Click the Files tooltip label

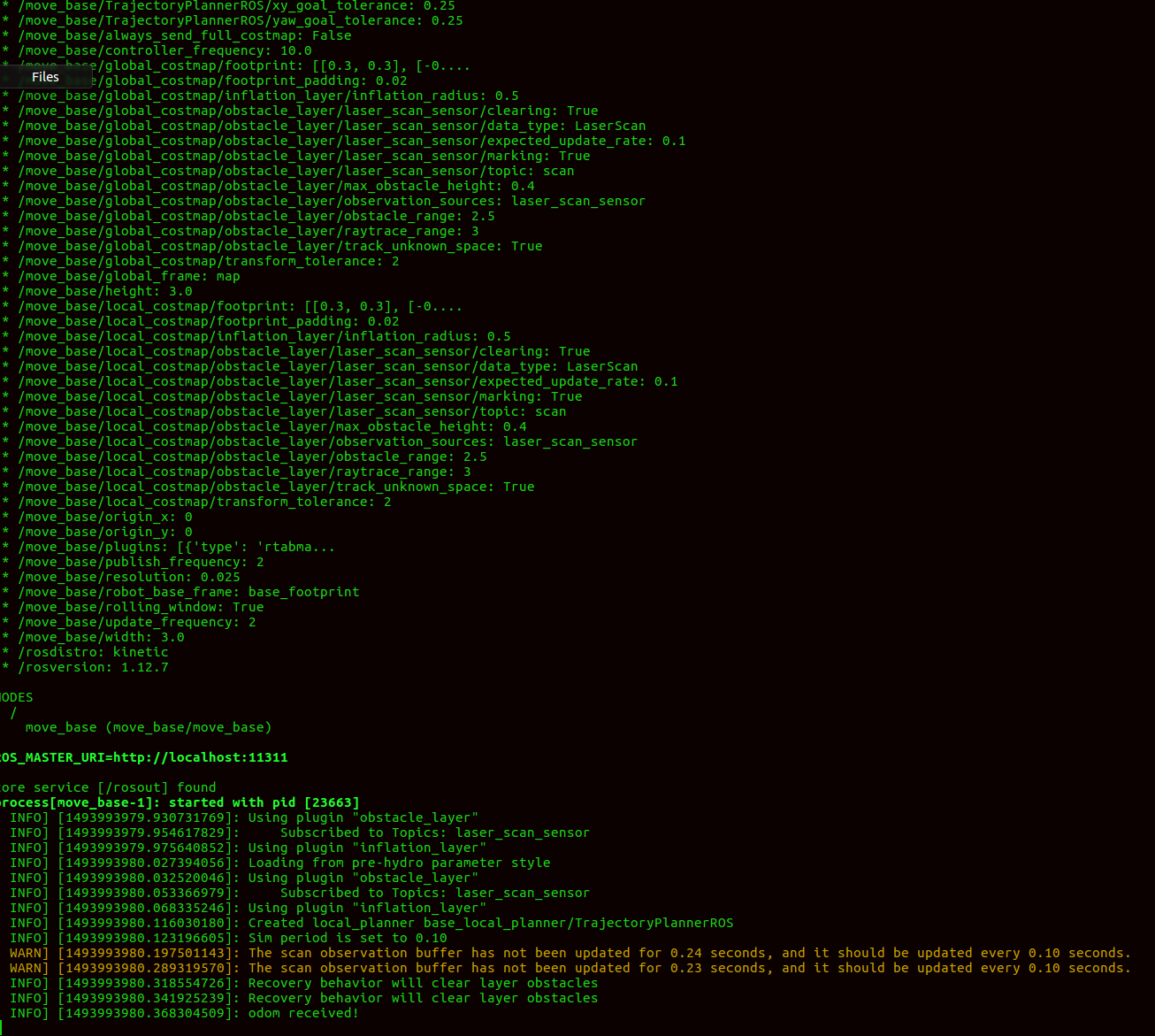[x=45, y=77]
